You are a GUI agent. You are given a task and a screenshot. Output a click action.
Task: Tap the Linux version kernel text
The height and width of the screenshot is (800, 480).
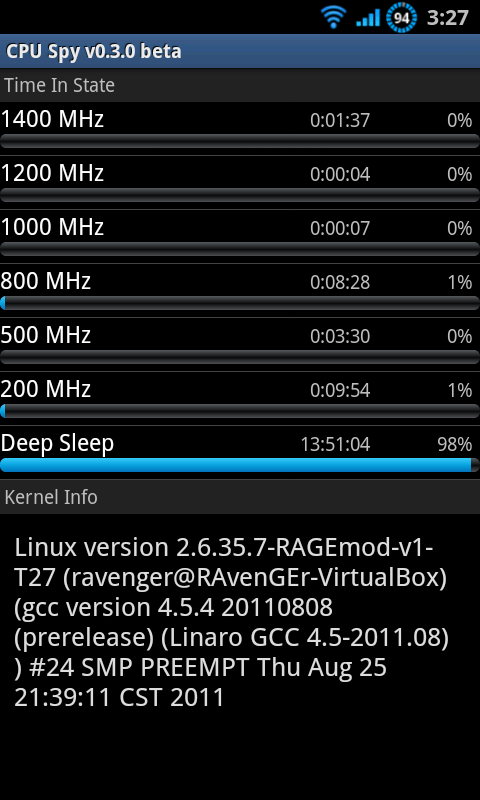231,622
